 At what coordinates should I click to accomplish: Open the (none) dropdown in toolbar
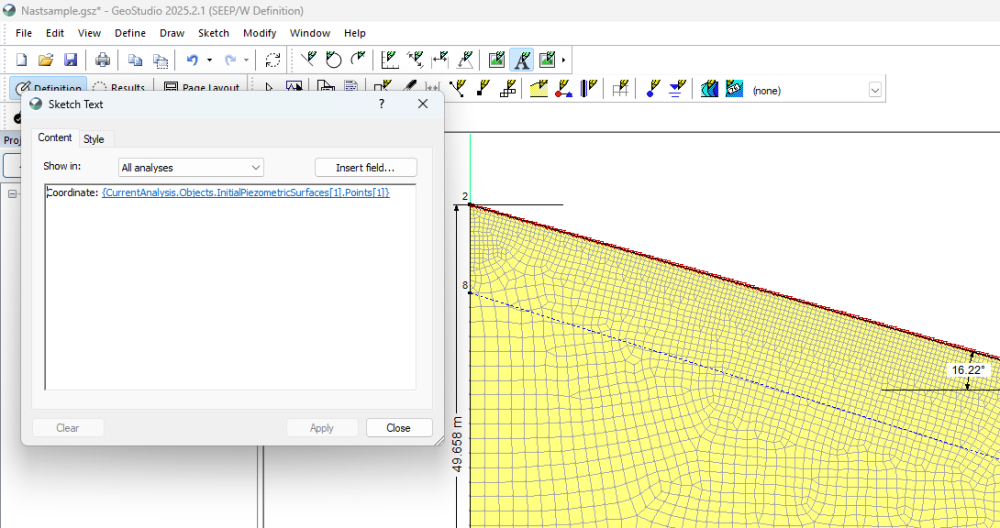pyautogui.click(x=875, y=91)
